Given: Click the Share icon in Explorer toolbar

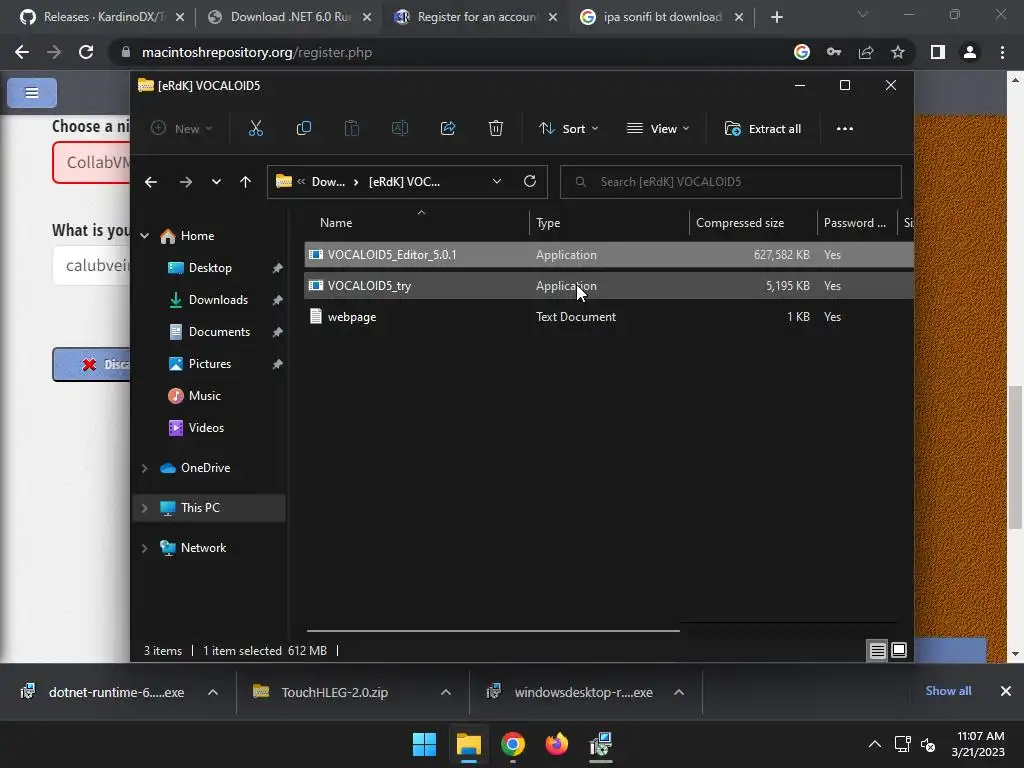Looking at the screenshot, I should [448, 129].
